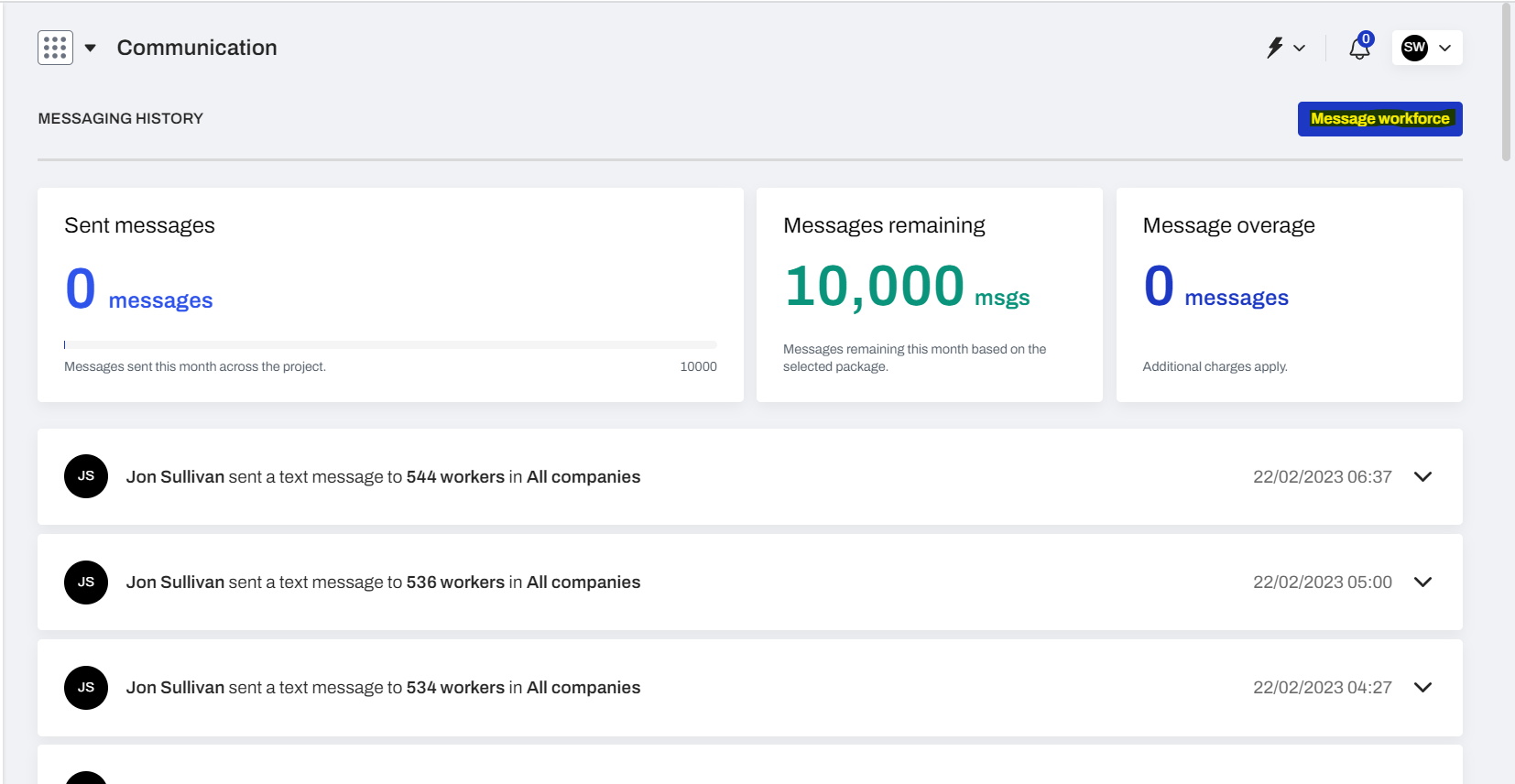
Task: Expand the 22/02/2023 06:37 message row
Action: pyautogui.click(x=1422, y=476)
